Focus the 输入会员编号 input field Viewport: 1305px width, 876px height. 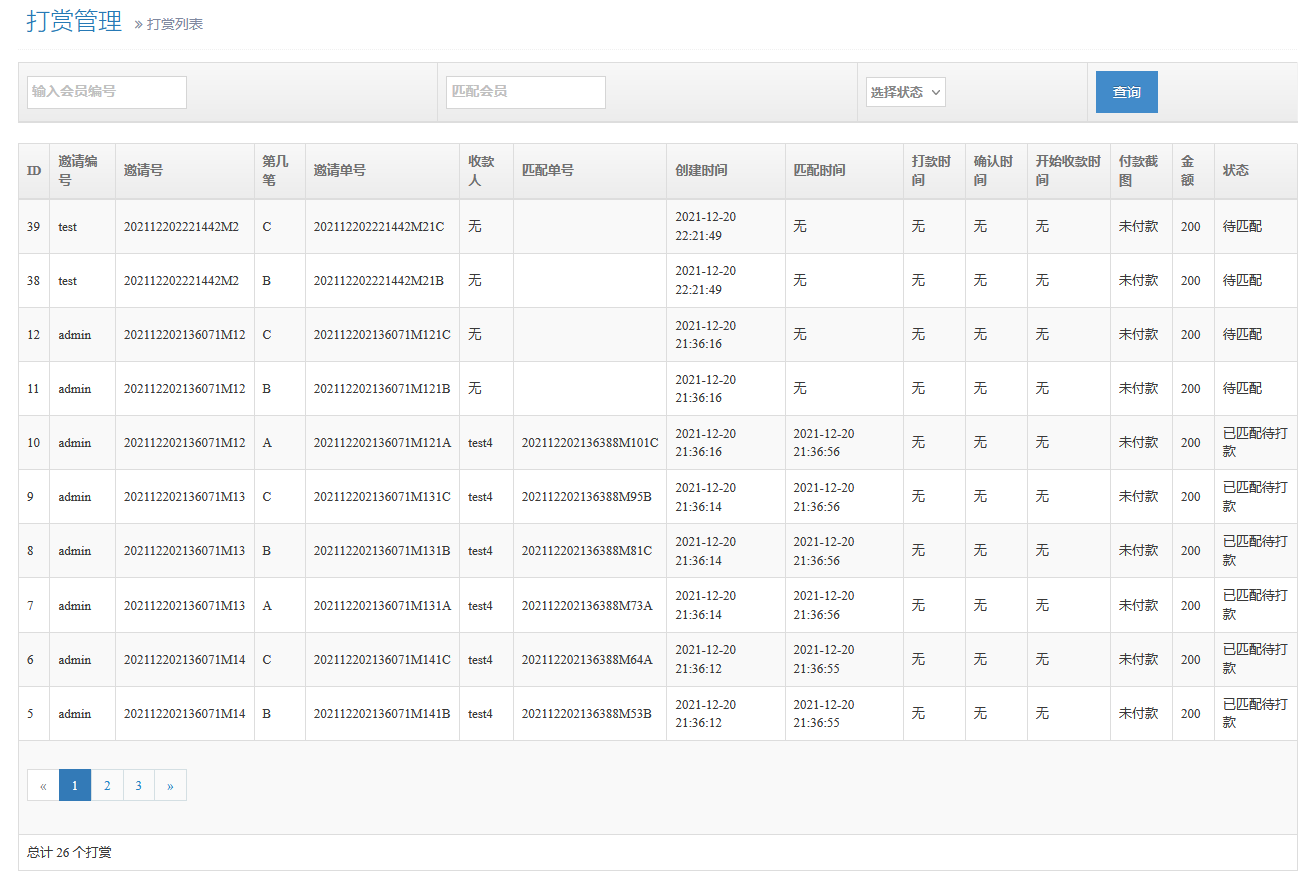click(107, 92)
